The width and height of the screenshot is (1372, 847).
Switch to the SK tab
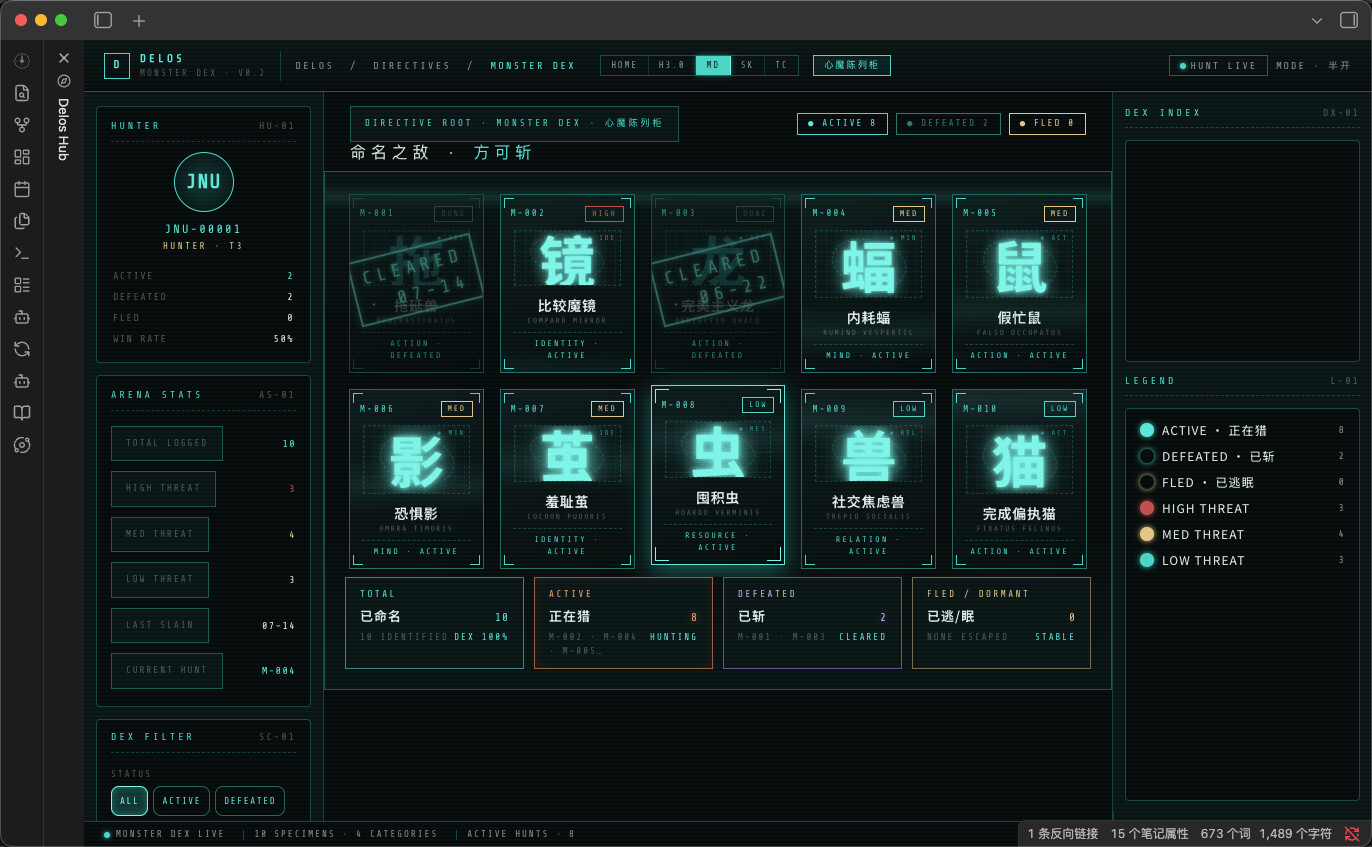(x=747, y=66)
